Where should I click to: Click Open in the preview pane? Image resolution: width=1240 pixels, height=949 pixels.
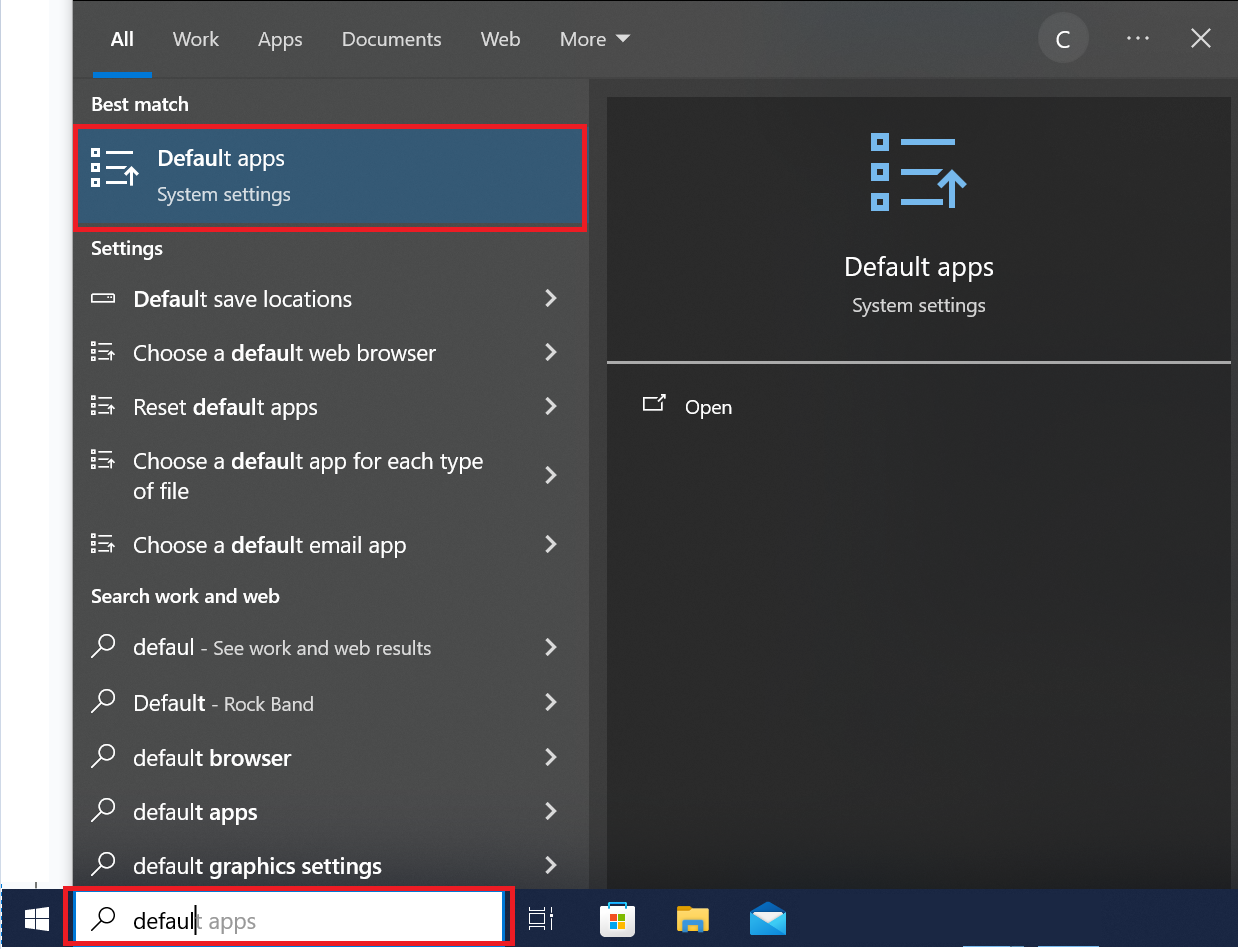[x=708, y=407]
